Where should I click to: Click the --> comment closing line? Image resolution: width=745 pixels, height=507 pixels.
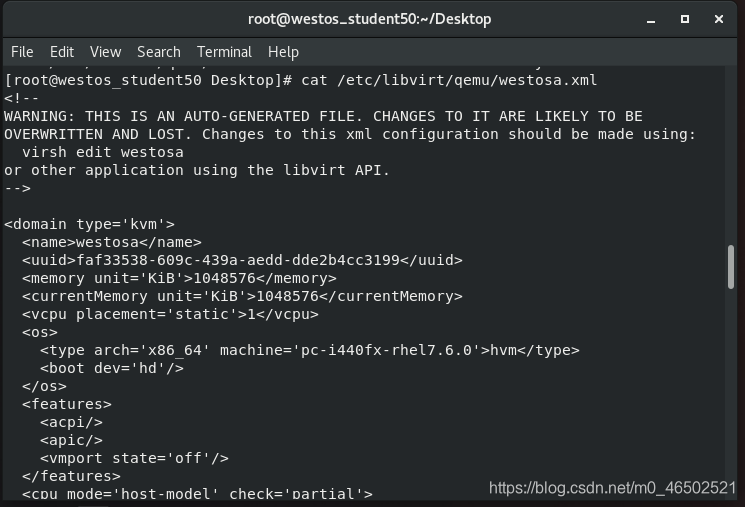coord(17,188)
